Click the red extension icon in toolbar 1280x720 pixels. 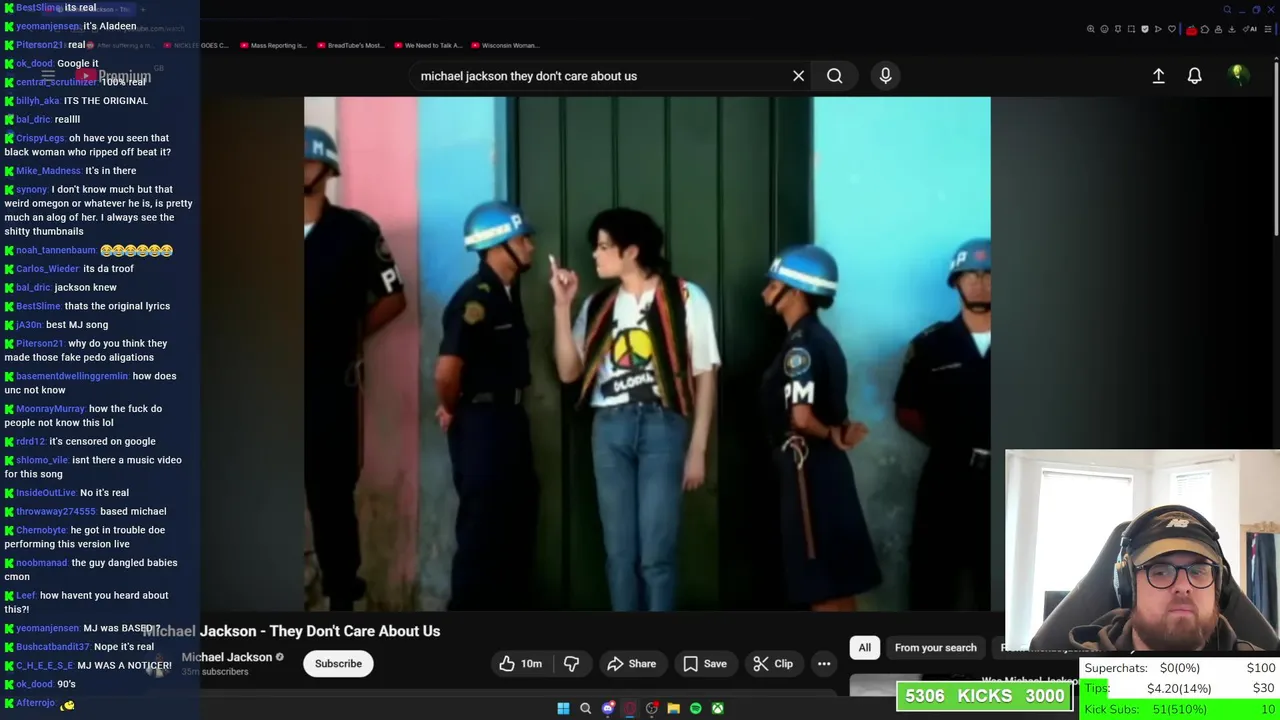tap(1191, 29)
